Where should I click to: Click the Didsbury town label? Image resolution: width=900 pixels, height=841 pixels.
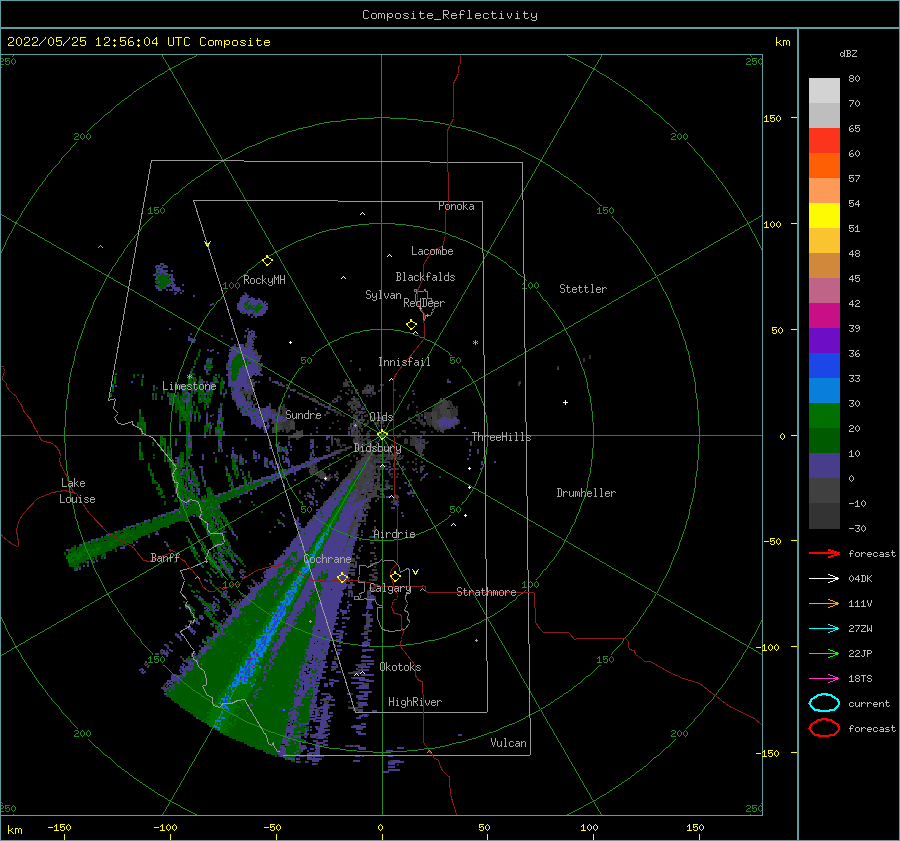pyautogui.click(x=377, y=448)
